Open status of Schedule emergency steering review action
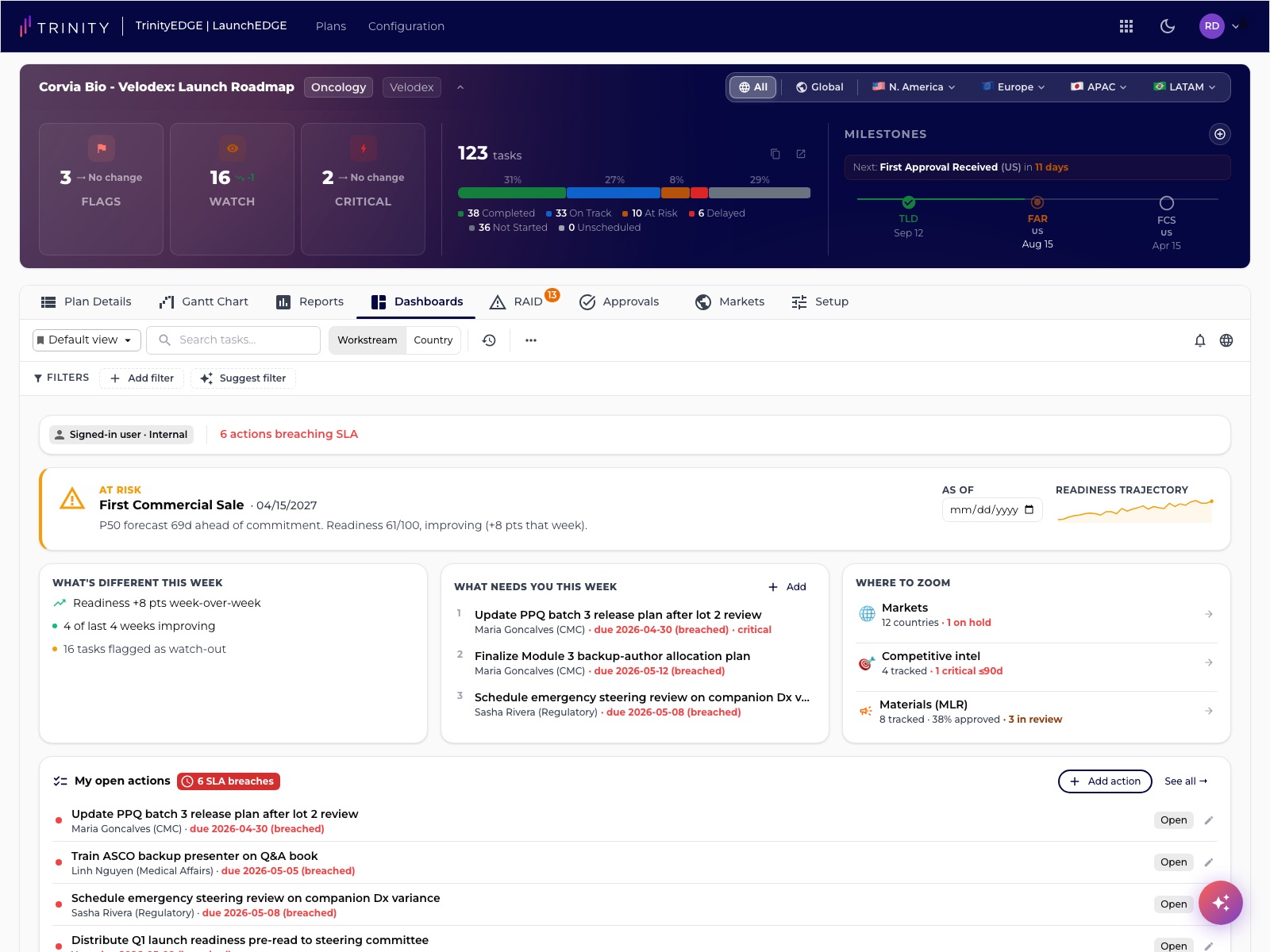This screenshot has width=1270, height=952. 1174,904
